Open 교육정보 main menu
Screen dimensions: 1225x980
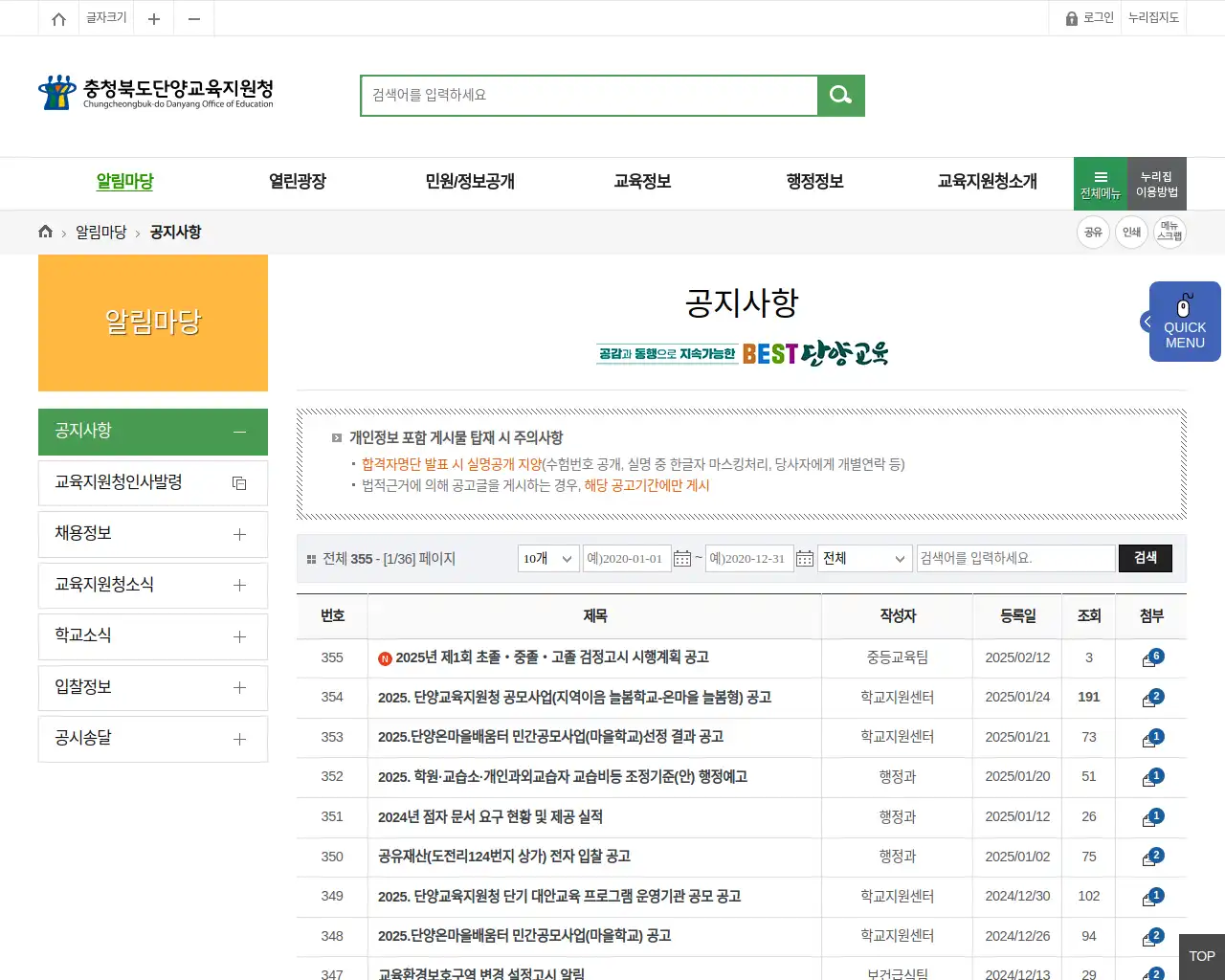pyautogui.click(x=642, y=181)
